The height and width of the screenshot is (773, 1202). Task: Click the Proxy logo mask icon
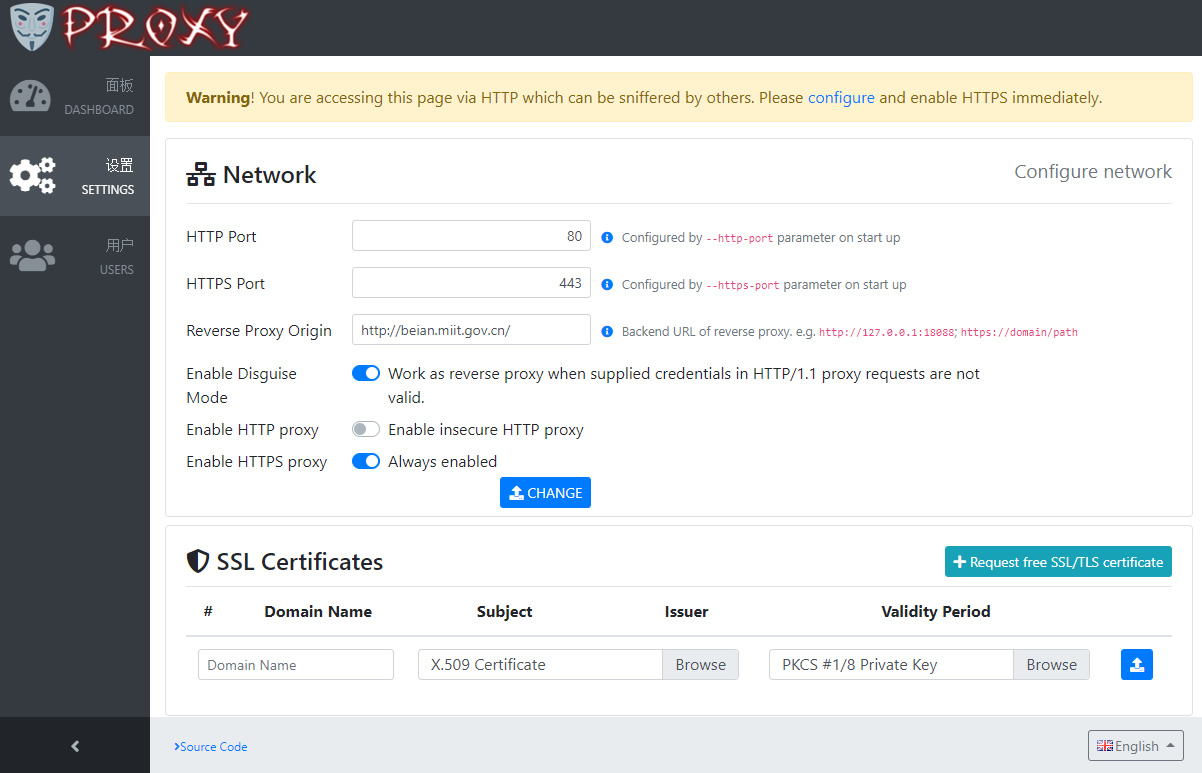click(x=32, y=27)
